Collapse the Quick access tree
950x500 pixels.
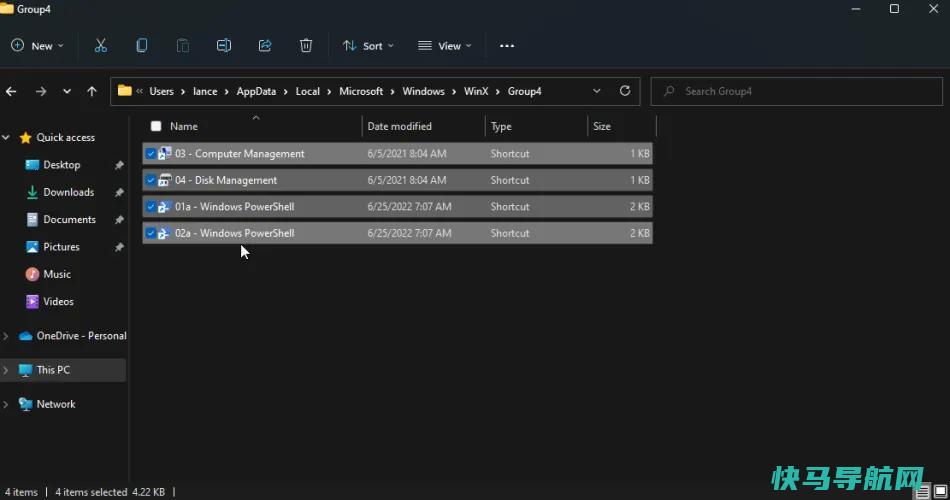[x=6, y=138]
